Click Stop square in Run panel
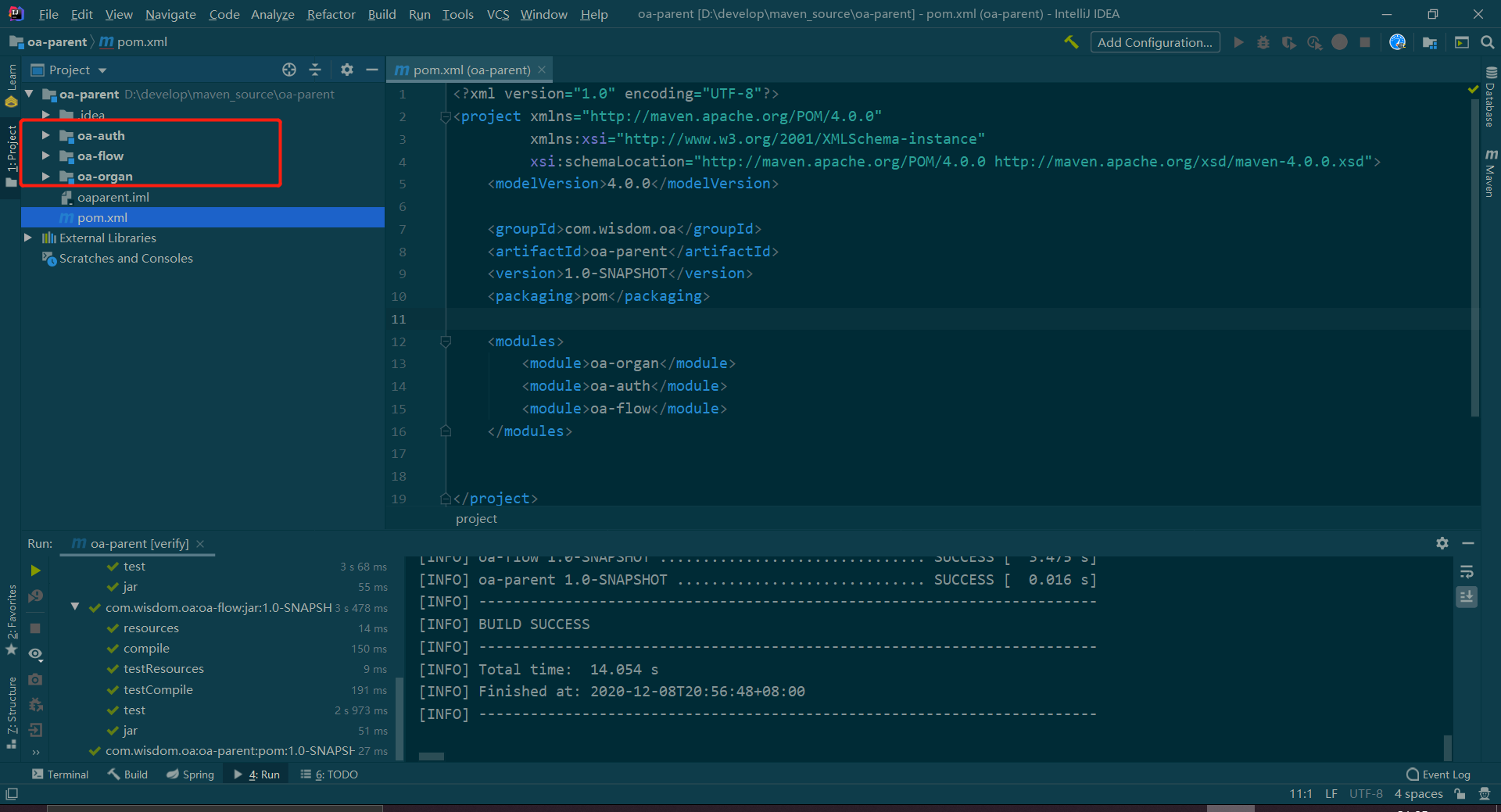The height and width of the screenshot is (812, 1501). coord(35,628)
